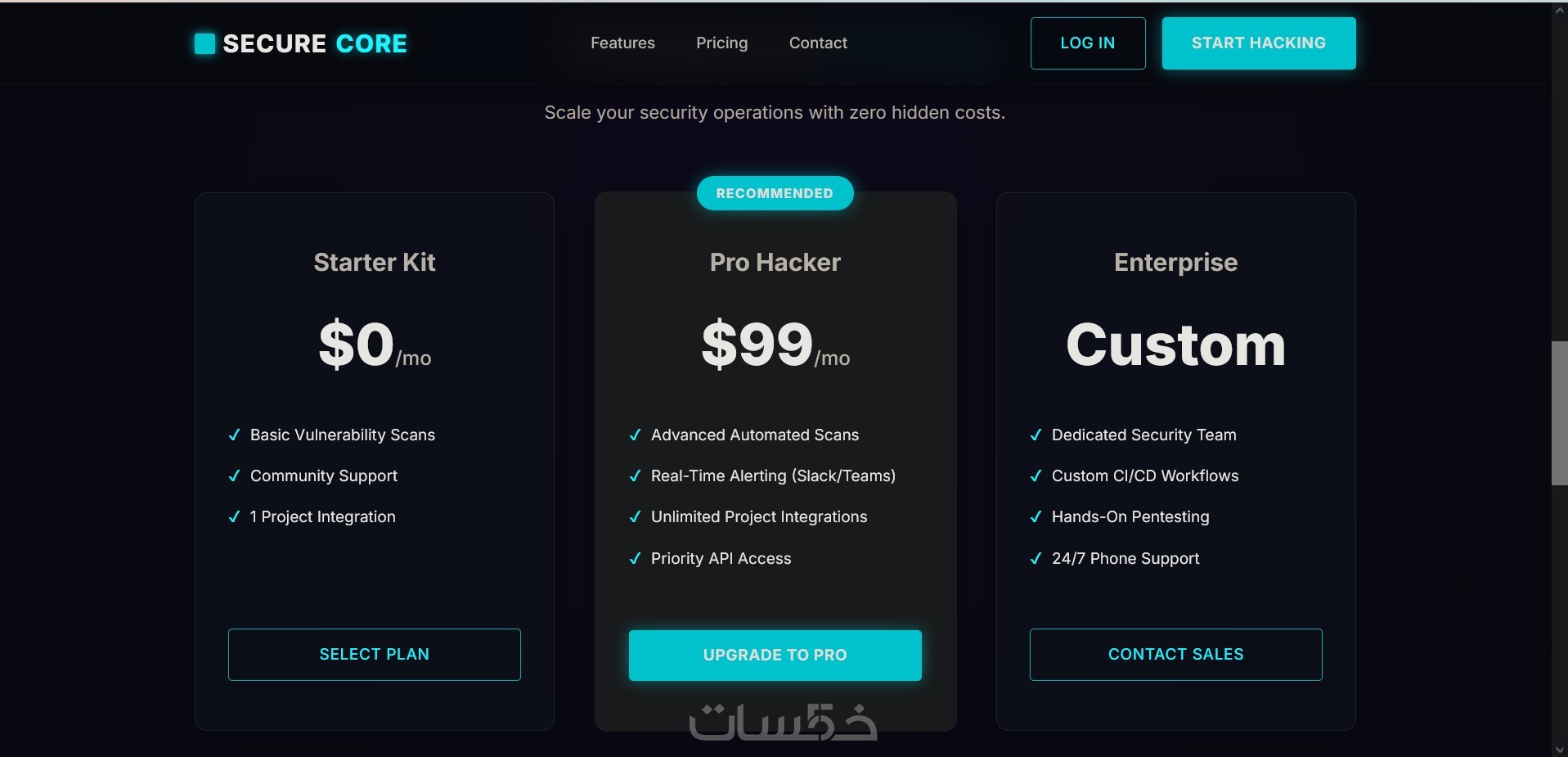Click the scrollbar down arrow
This screenshot has height=757, width=1568.
click(1559, 750)
